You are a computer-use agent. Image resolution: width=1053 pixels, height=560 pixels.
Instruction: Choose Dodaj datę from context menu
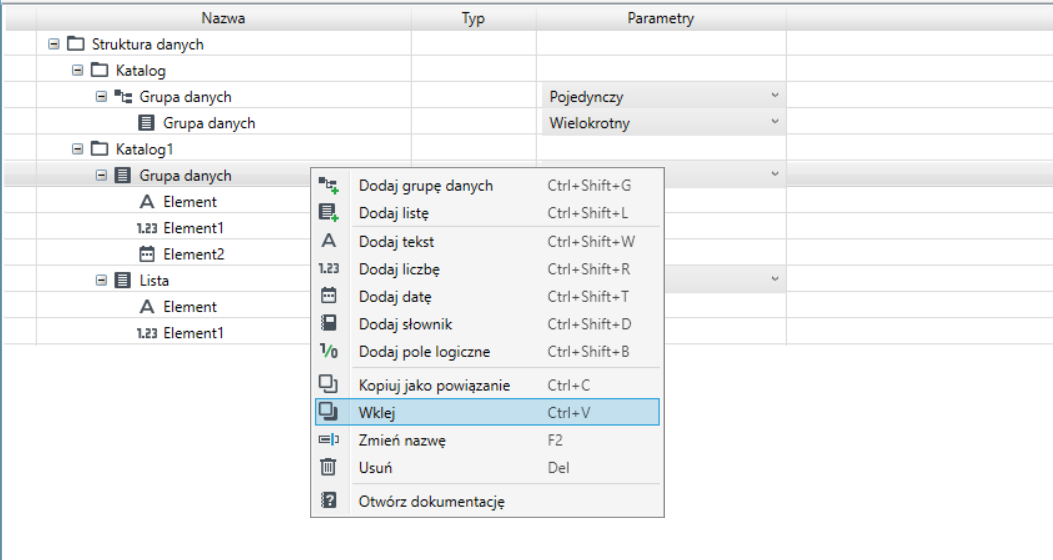(x=487, y=296)
